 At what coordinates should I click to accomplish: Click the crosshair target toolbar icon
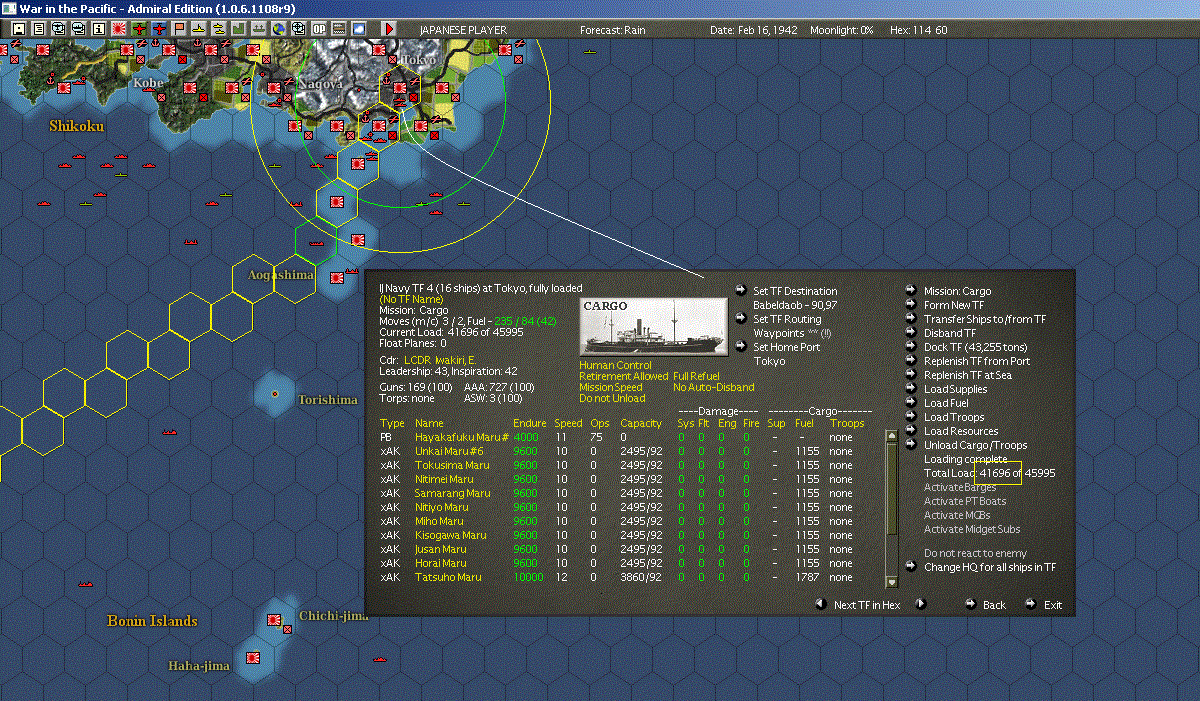point(298,29)
